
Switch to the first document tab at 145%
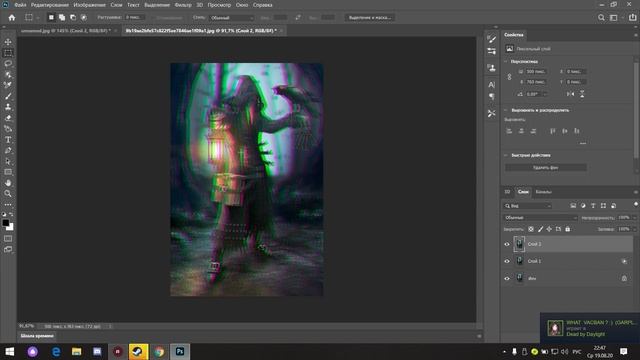click(66, 31)
